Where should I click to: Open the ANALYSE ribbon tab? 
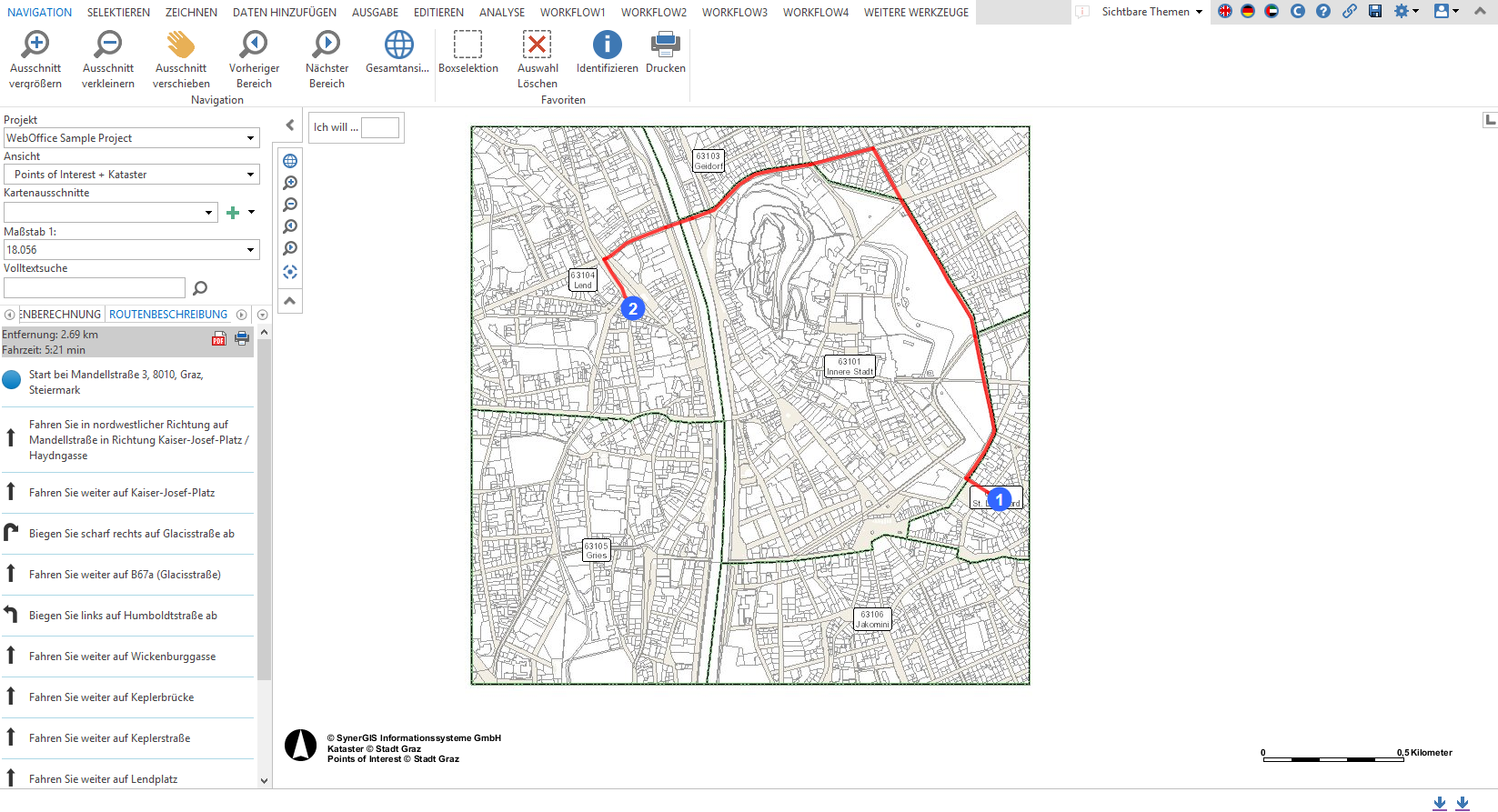point(502,13)
